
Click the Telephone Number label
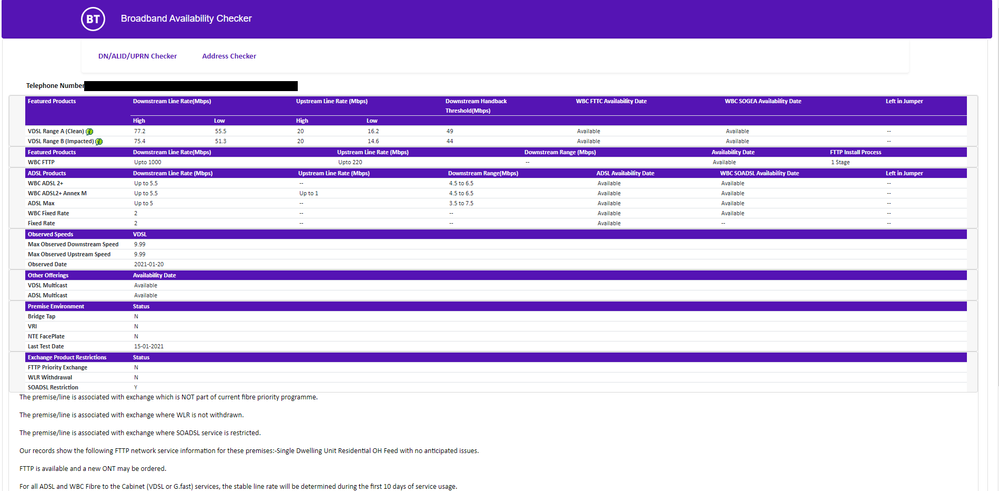point(54,86)
